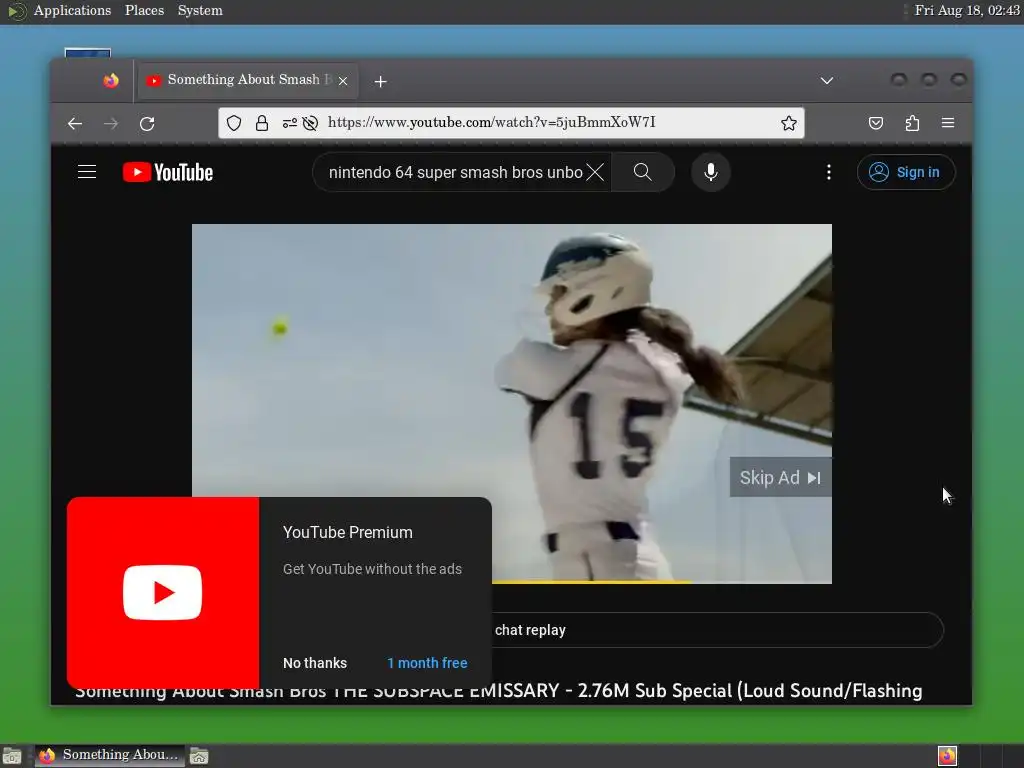Screen dimensions: 1024x768
Task: Bookmark this page with star
Action: click(x=789, y=123)
